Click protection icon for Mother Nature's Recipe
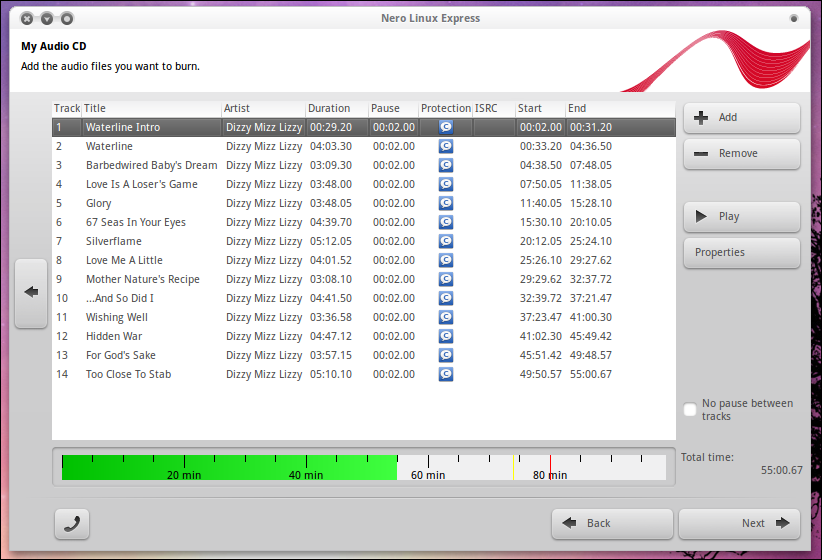Image resolution: width=822 pixels, height=560 pixels. tap(446, 279)
